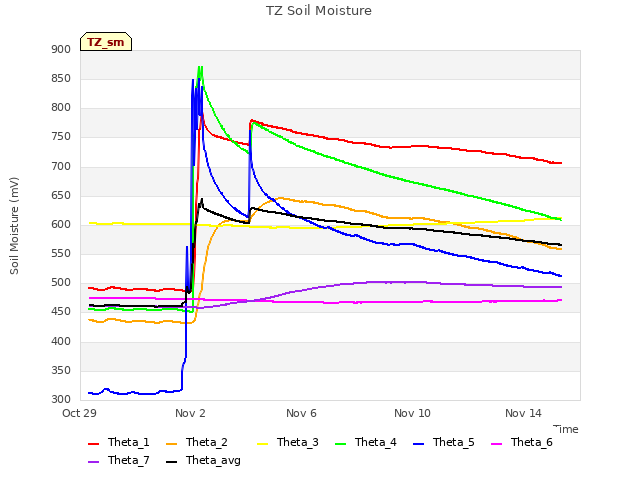Click the red Theta_1 legend swatch
Screen dimensions: 640x480
[93, 444]
